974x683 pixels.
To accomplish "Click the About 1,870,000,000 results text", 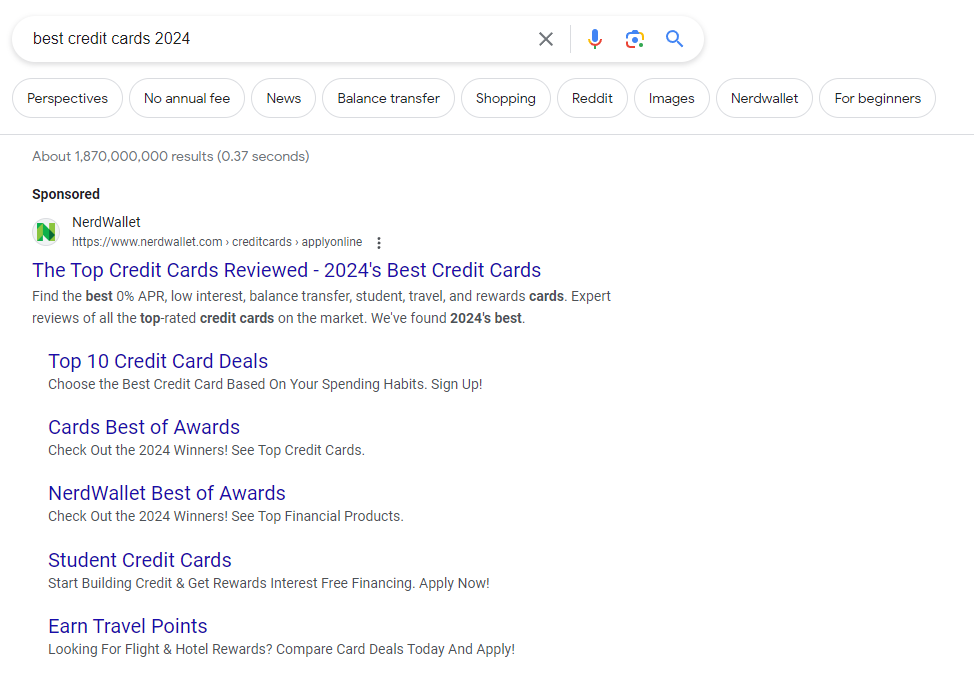I will 170,156.
